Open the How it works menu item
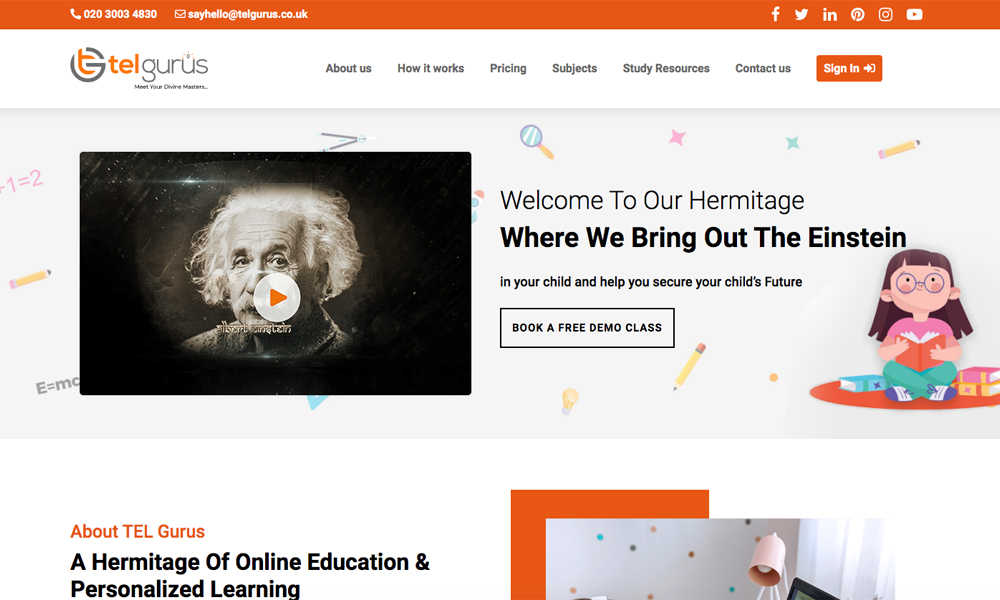 (x=430, y=68)
